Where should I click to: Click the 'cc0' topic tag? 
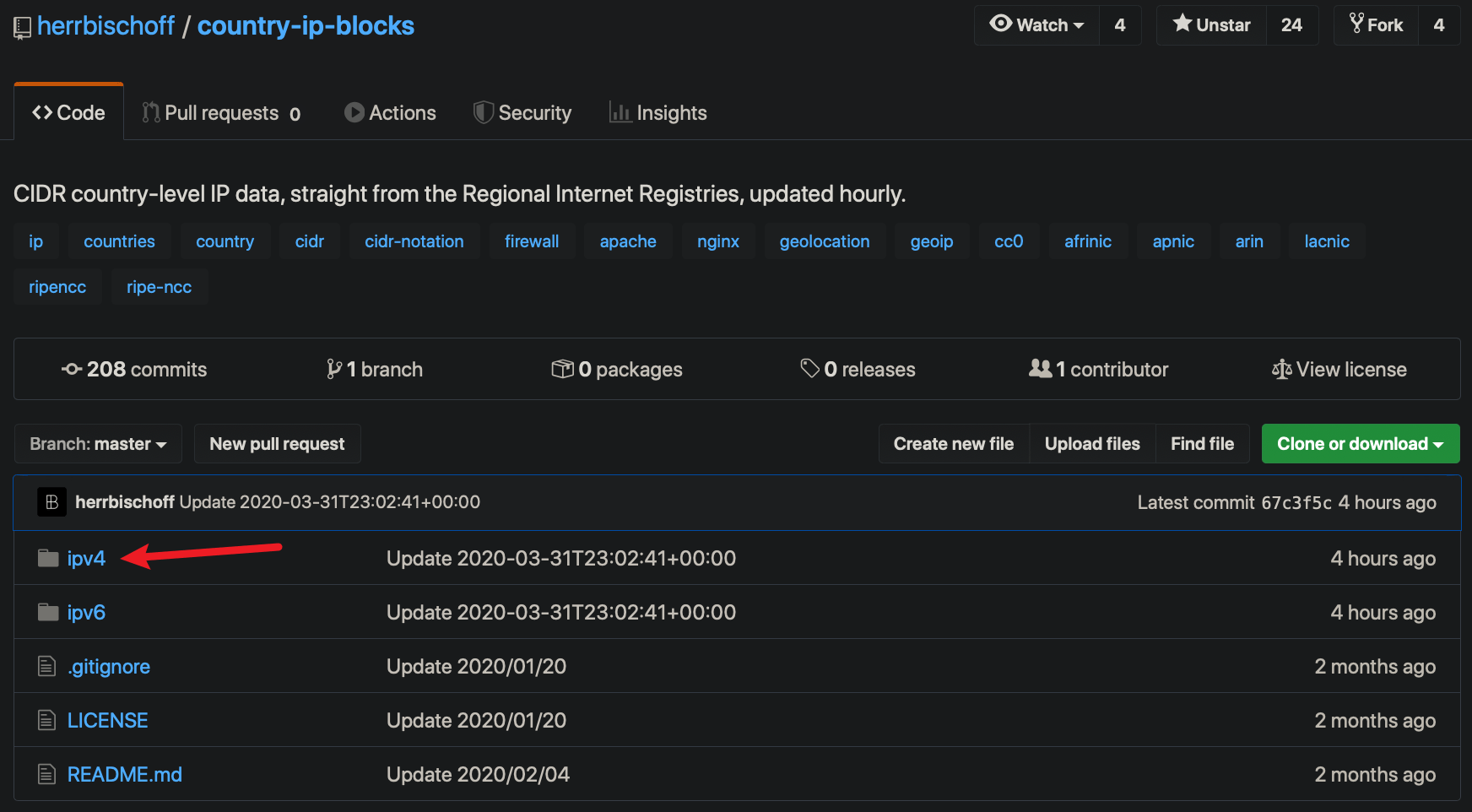(1009, 241)
